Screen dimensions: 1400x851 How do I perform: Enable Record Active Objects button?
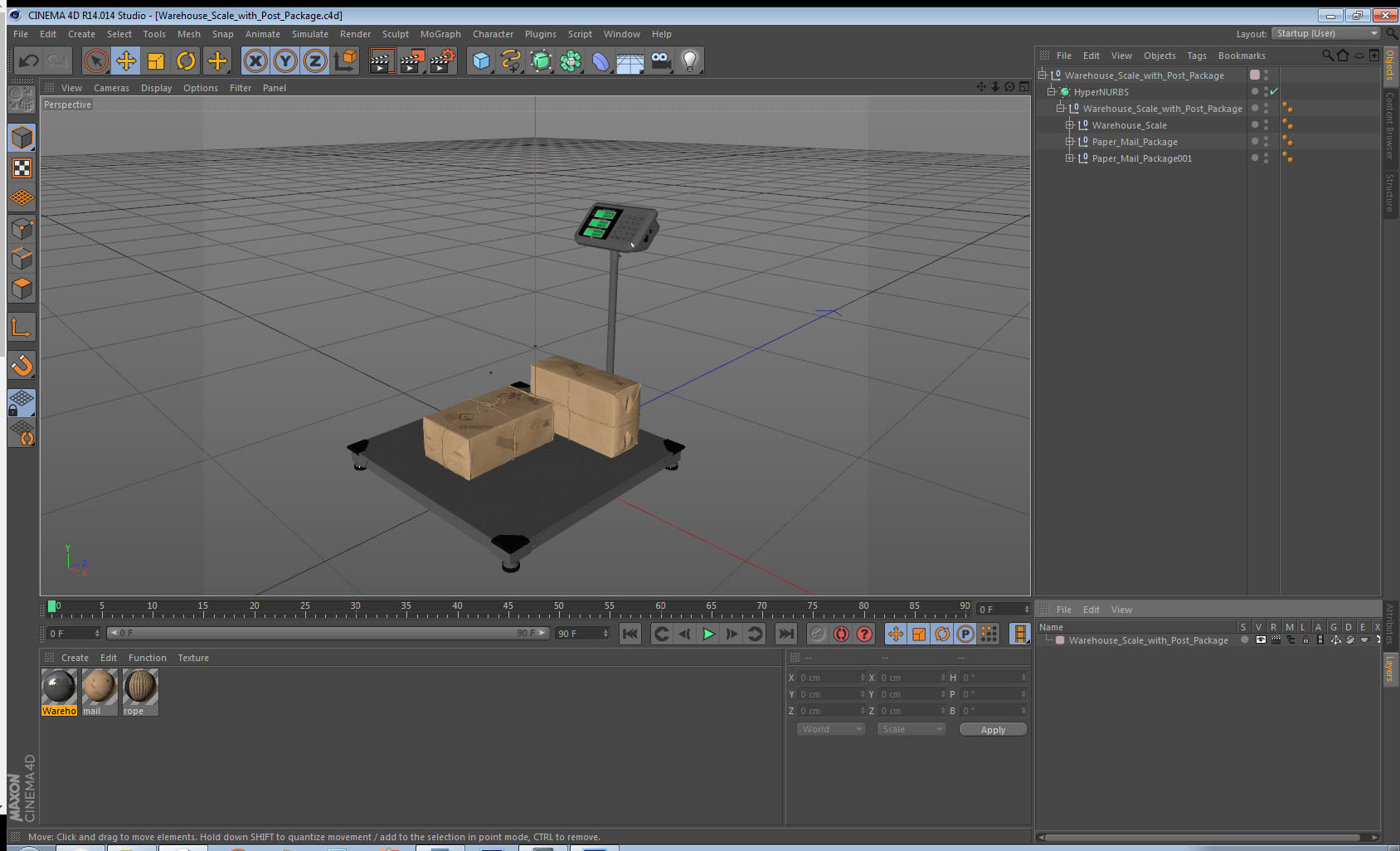[x=818, y=634]
